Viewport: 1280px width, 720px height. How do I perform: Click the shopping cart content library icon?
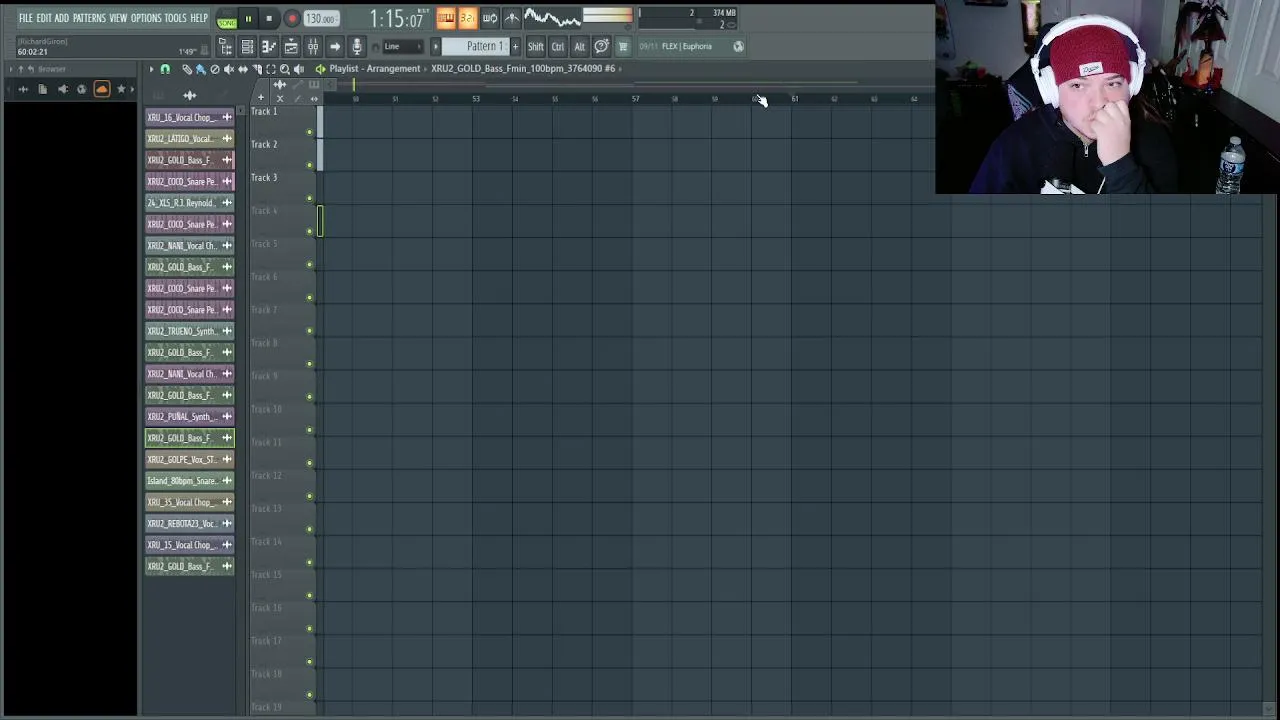(623, 46)
